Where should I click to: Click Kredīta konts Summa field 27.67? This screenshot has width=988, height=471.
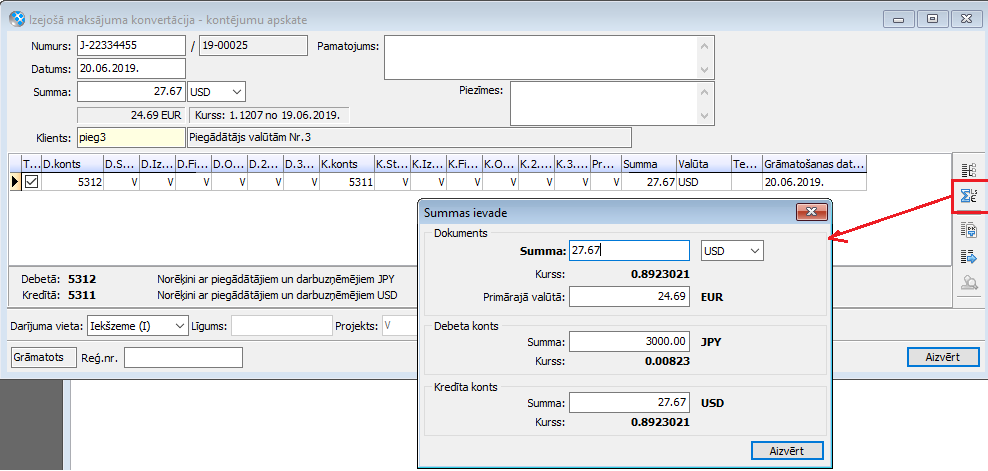coord(629,402)
